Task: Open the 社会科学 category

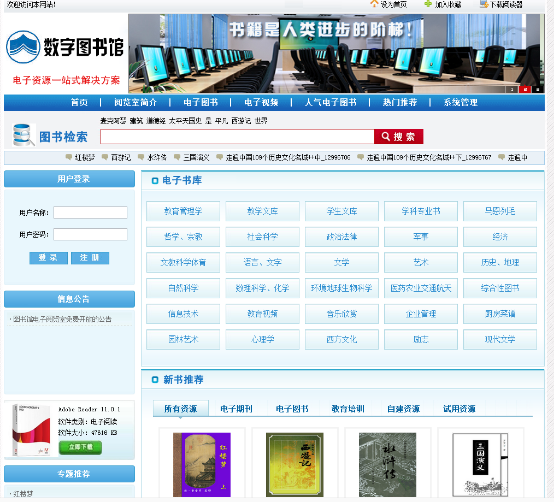Action: [x=263, y=237]
